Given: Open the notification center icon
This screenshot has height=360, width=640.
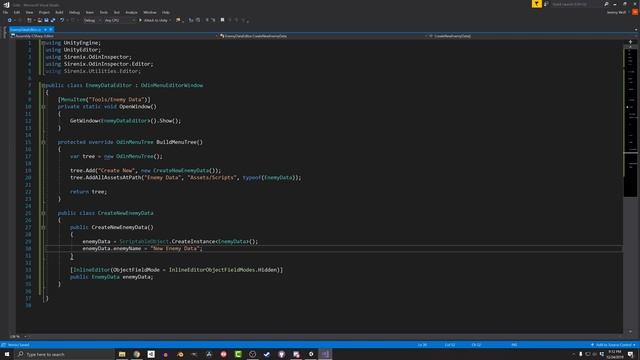Looking at the screenshot, I should [631, 354].
